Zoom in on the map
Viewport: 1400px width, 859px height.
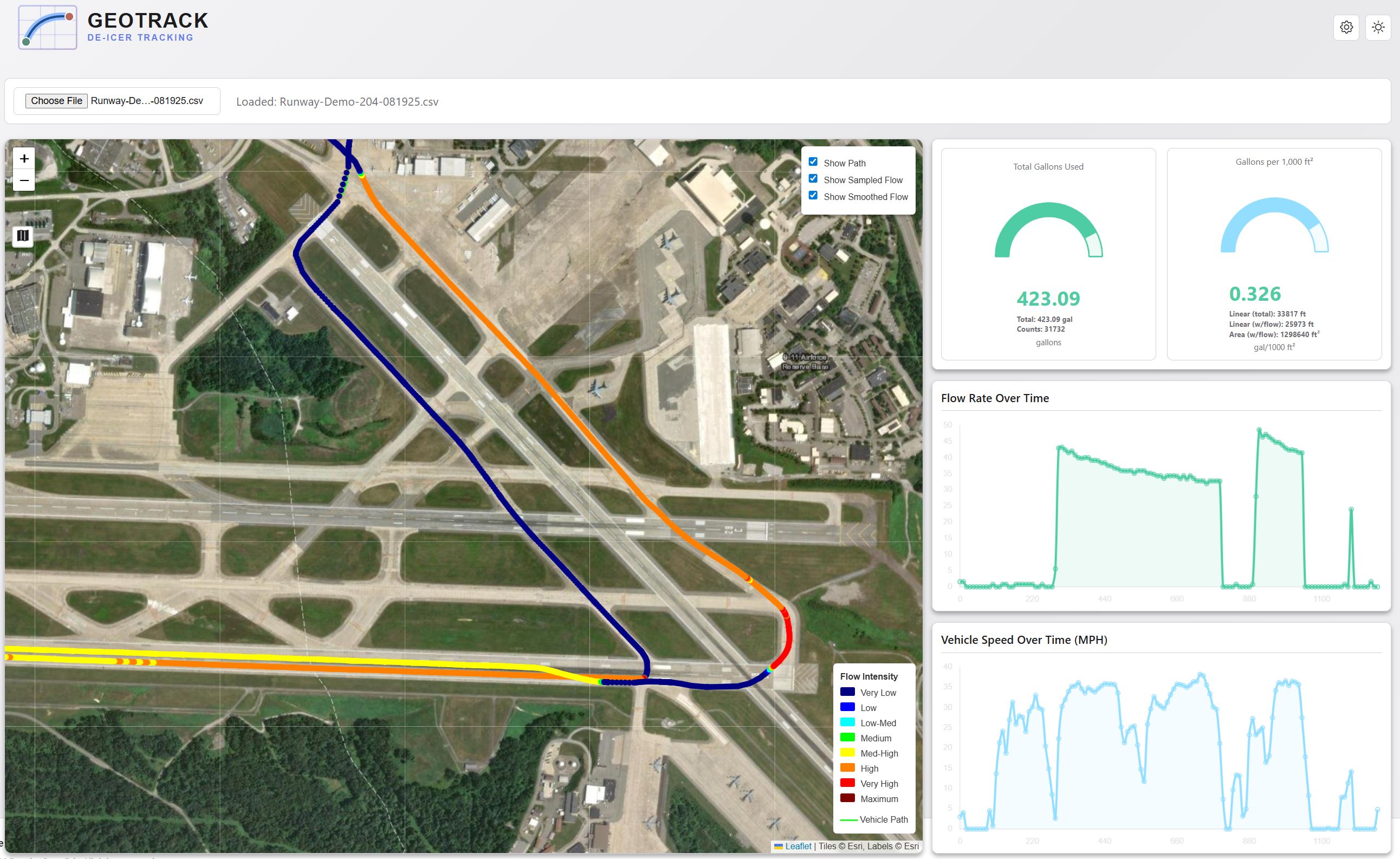[x=24, y=159]
